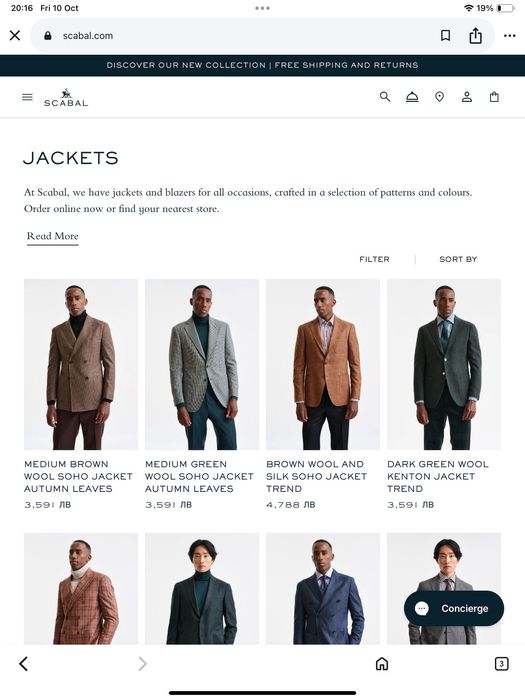Open the concierge bell icon

coord(412,97)
